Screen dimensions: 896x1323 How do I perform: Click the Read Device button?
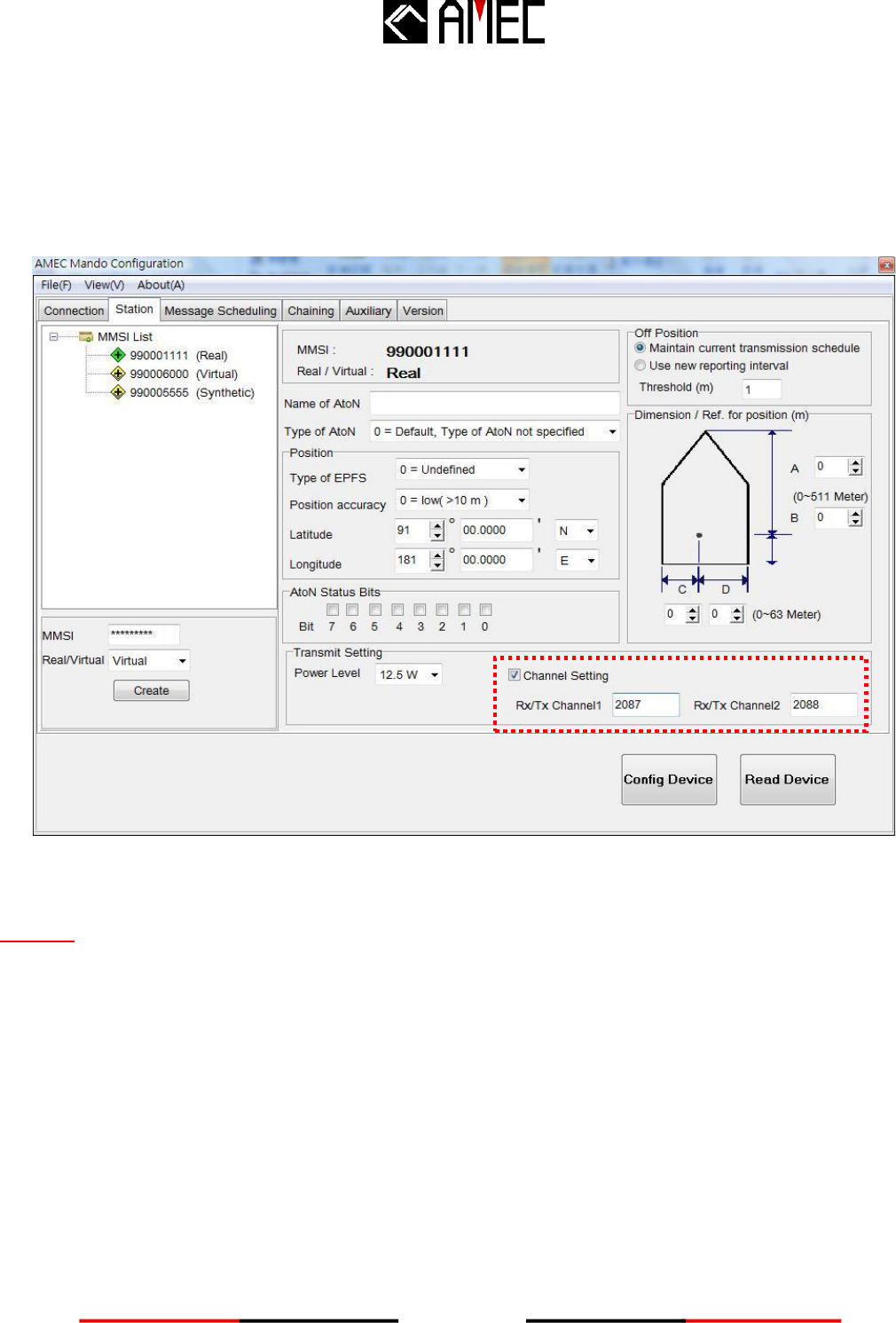pos(788,779)
